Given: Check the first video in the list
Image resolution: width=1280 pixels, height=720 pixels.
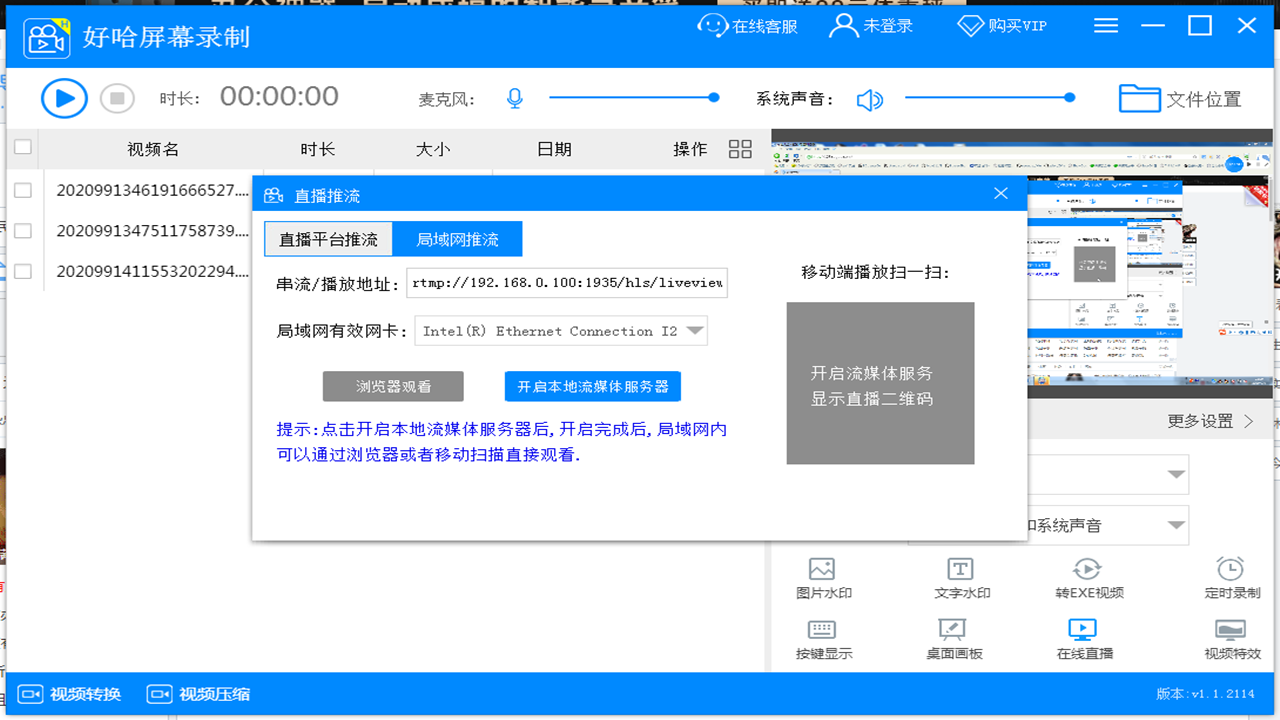Looking at the screenshot, I should tap(22, 189).
